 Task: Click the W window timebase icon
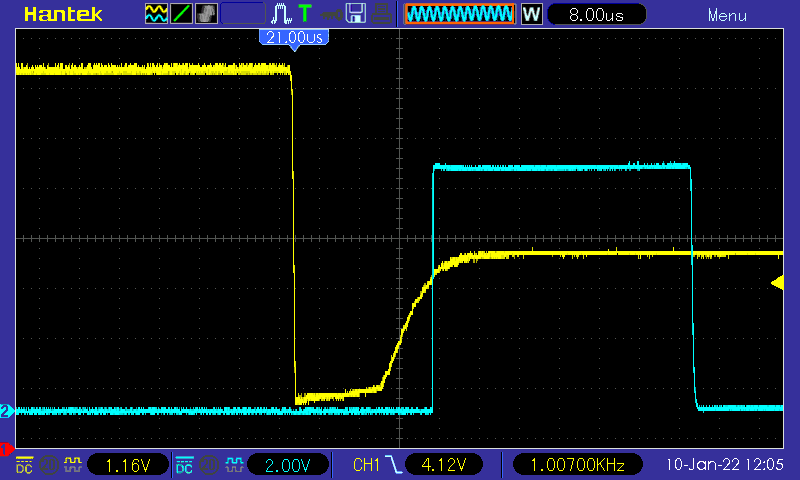click(531, 14)
